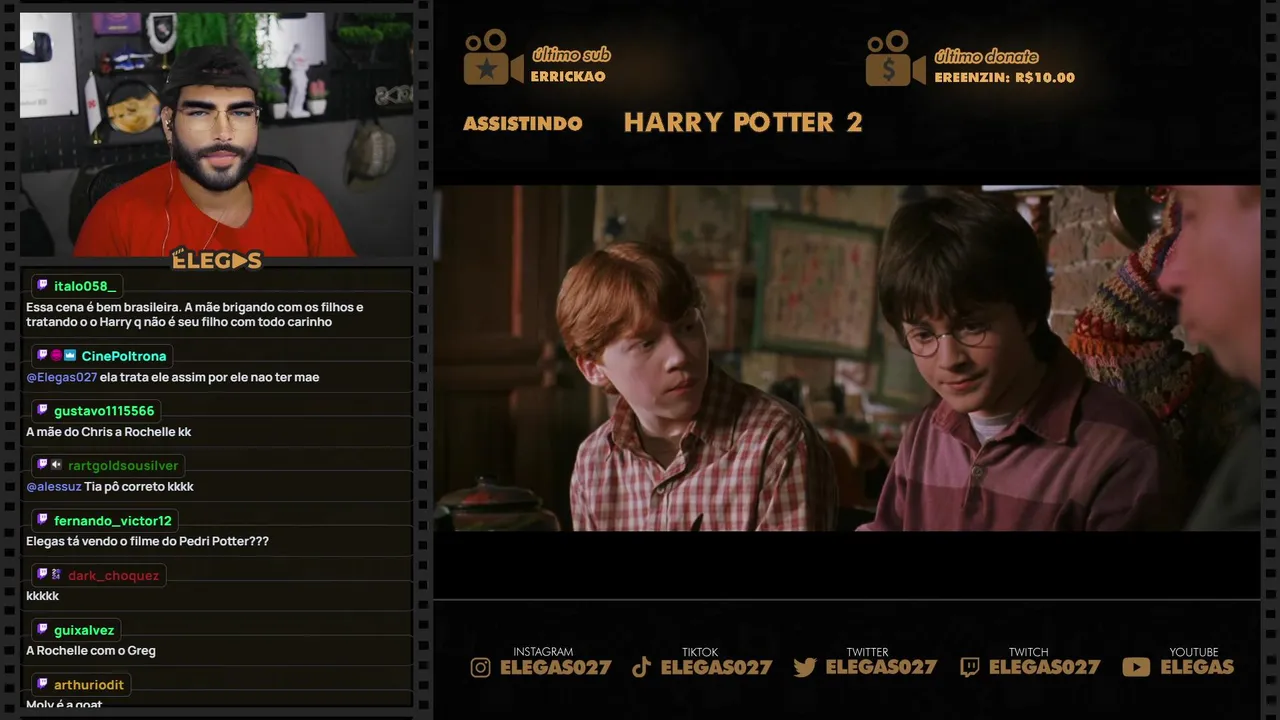The image size is (1280, 720).
Task: Open chat user dark_choquez
Action: point(113,575)
